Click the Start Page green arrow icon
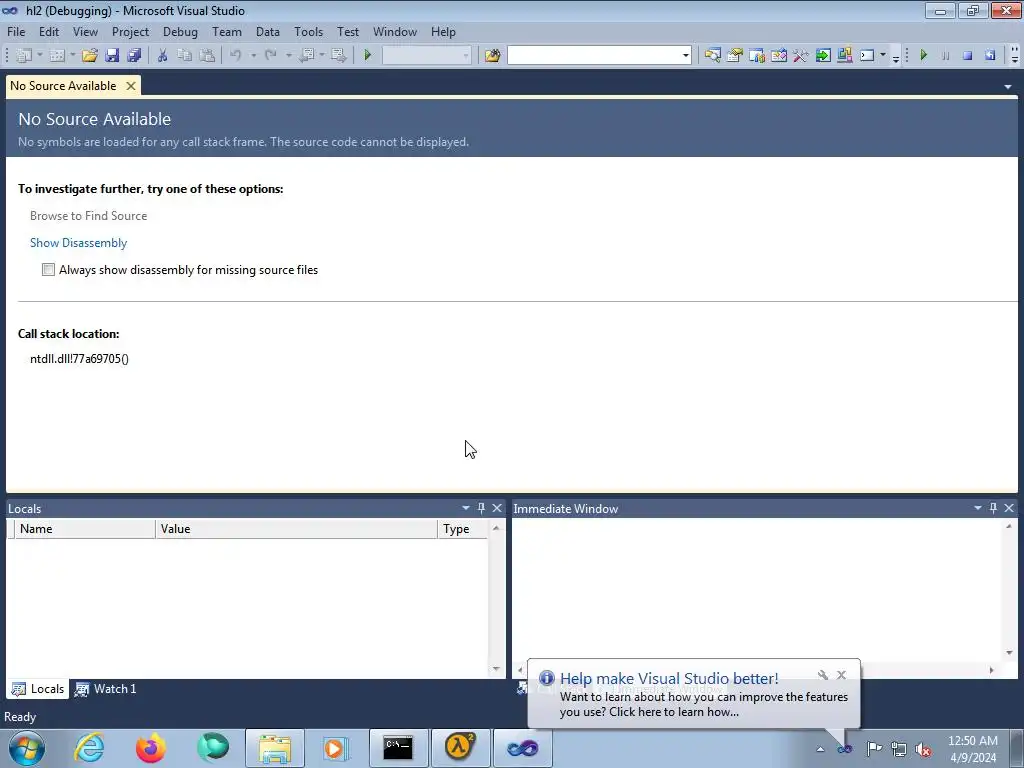1024x768 pixels. (x=823, y=56)
